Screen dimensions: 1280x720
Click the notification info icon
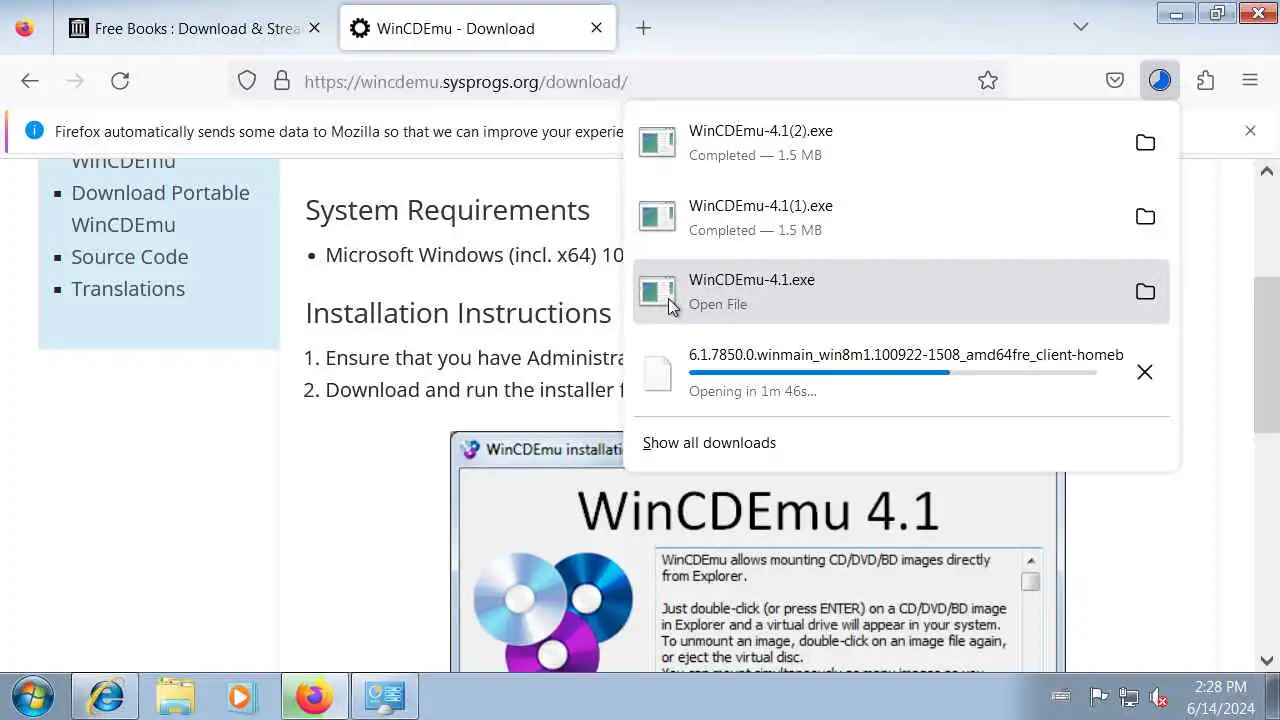(34, 130)
